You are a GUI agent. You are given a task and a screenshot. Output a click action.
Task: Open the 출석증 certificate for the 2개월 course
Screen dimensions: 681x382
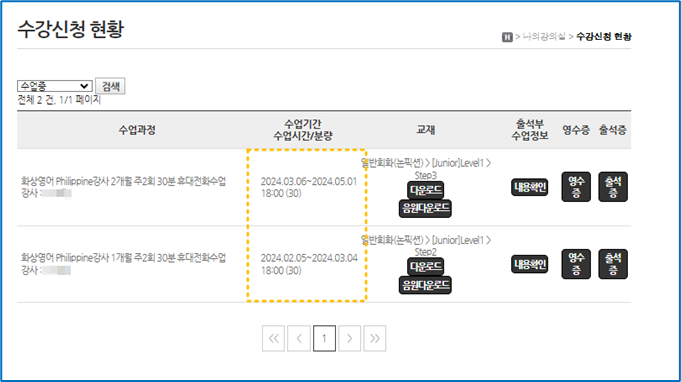613,187
